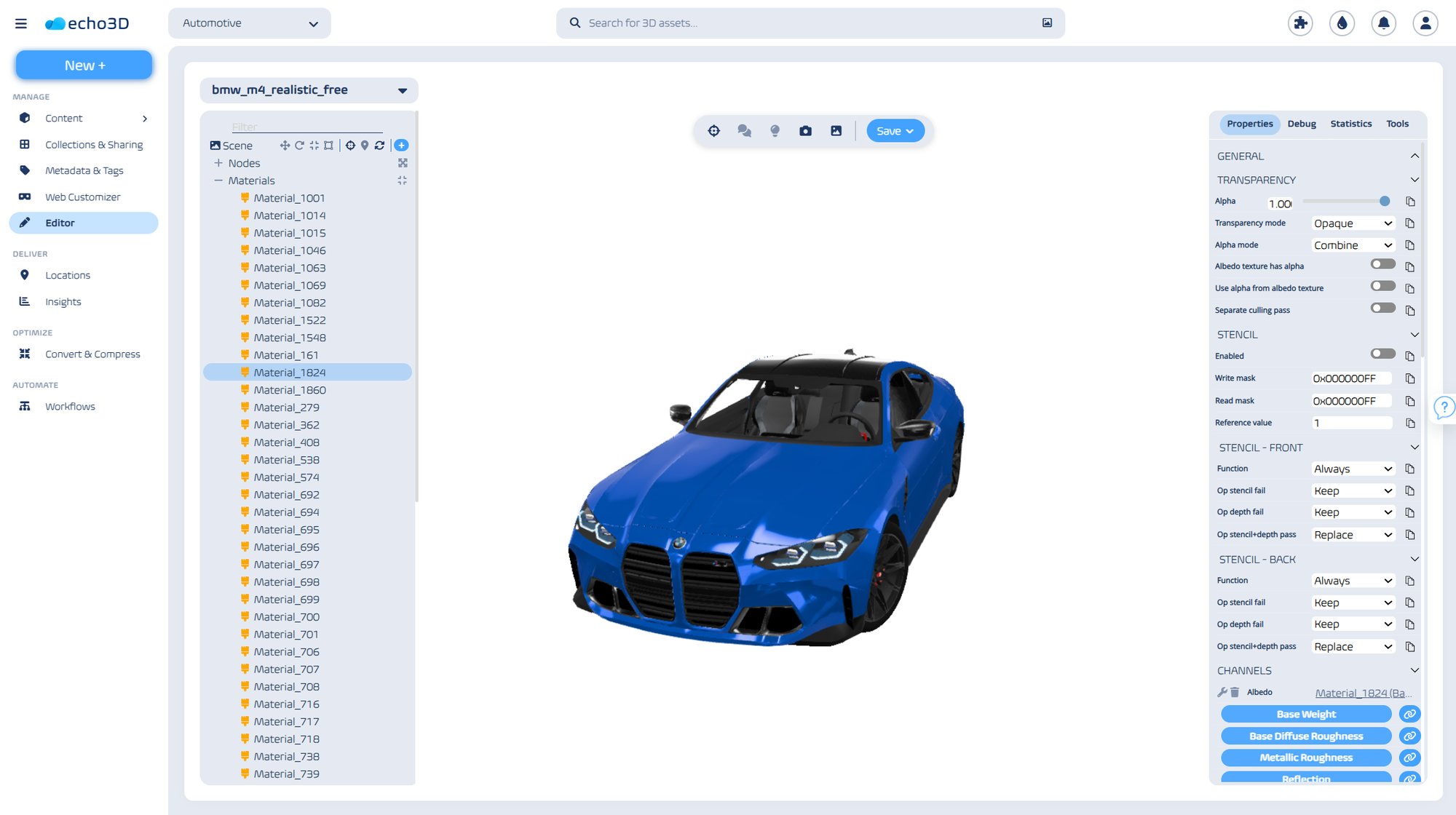1456x815 pixels.
Task: Open the user profile icon
Action: pyautogui.click(x=1425, y=23)
